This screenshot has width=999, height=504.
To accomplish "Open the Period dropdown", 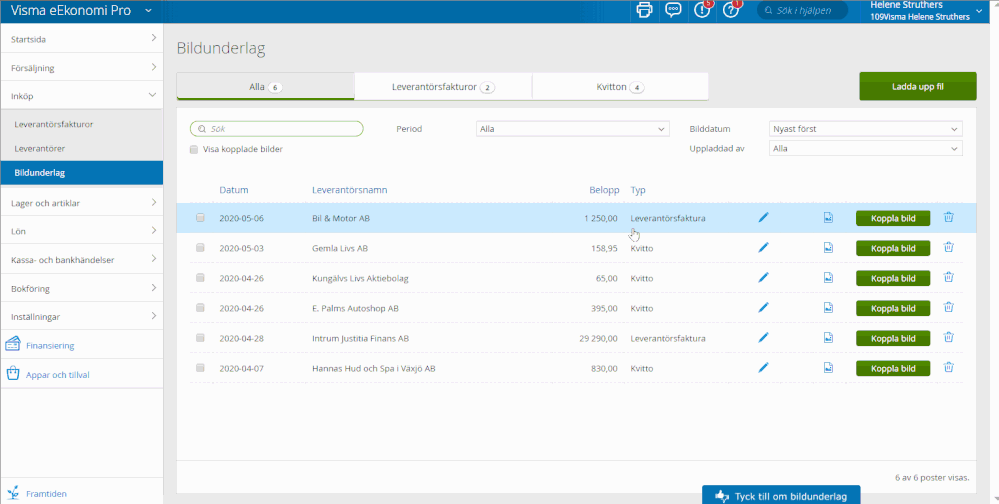I will 572,129.
